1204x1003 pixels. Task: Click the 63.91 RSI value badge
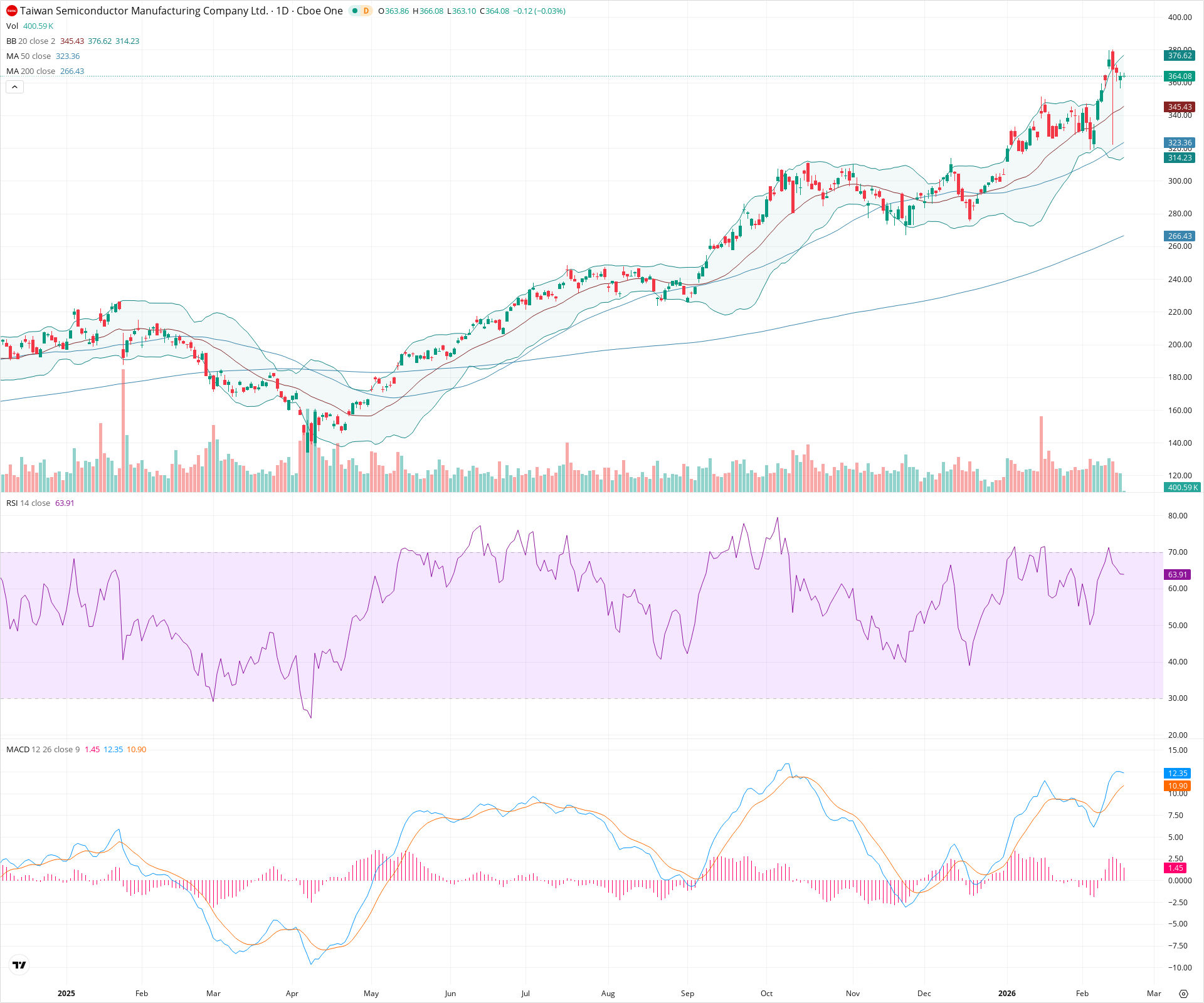(1178, 574)
